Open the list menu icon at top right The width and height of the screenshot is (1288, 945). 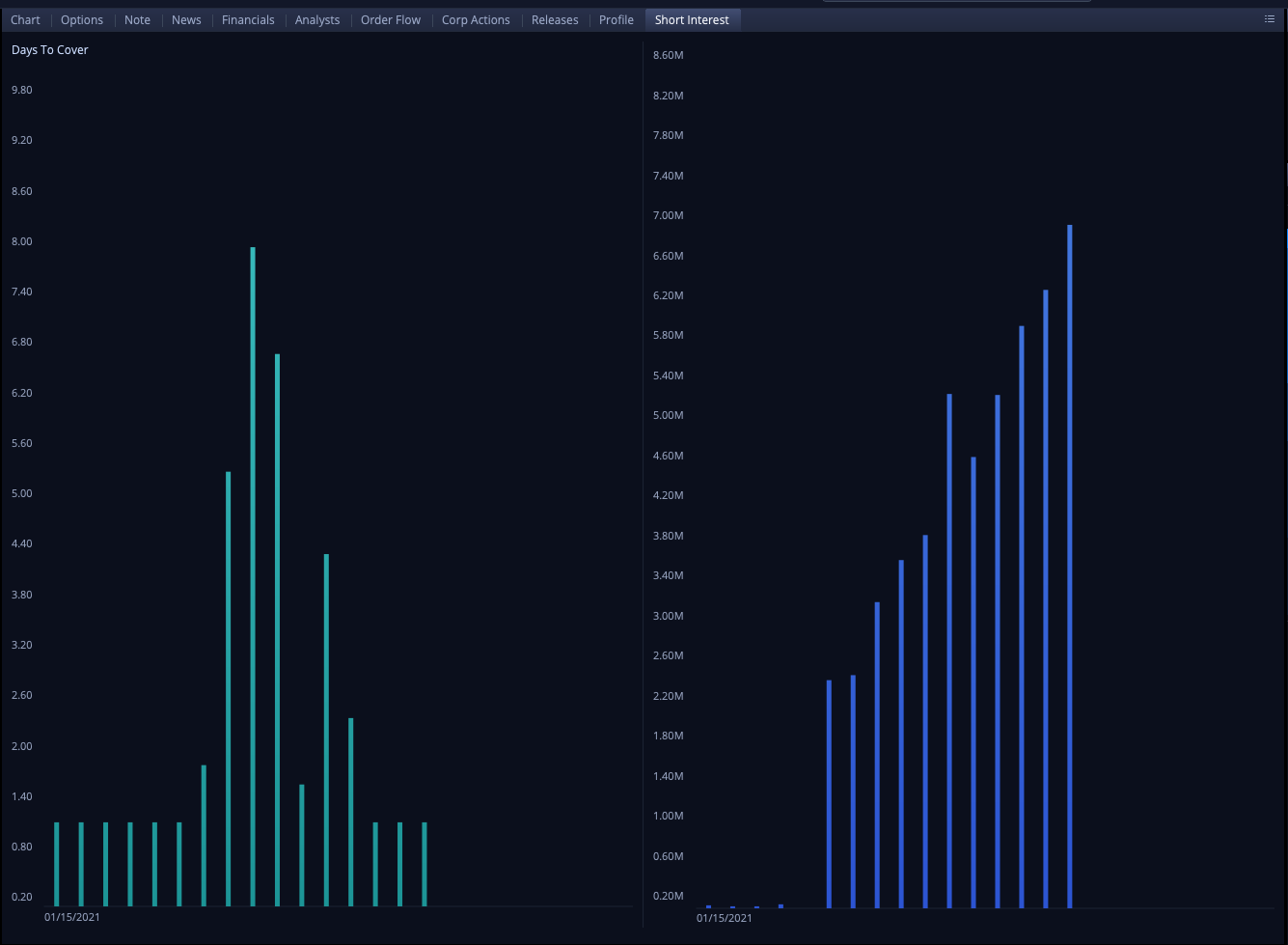coord(1270,19)
